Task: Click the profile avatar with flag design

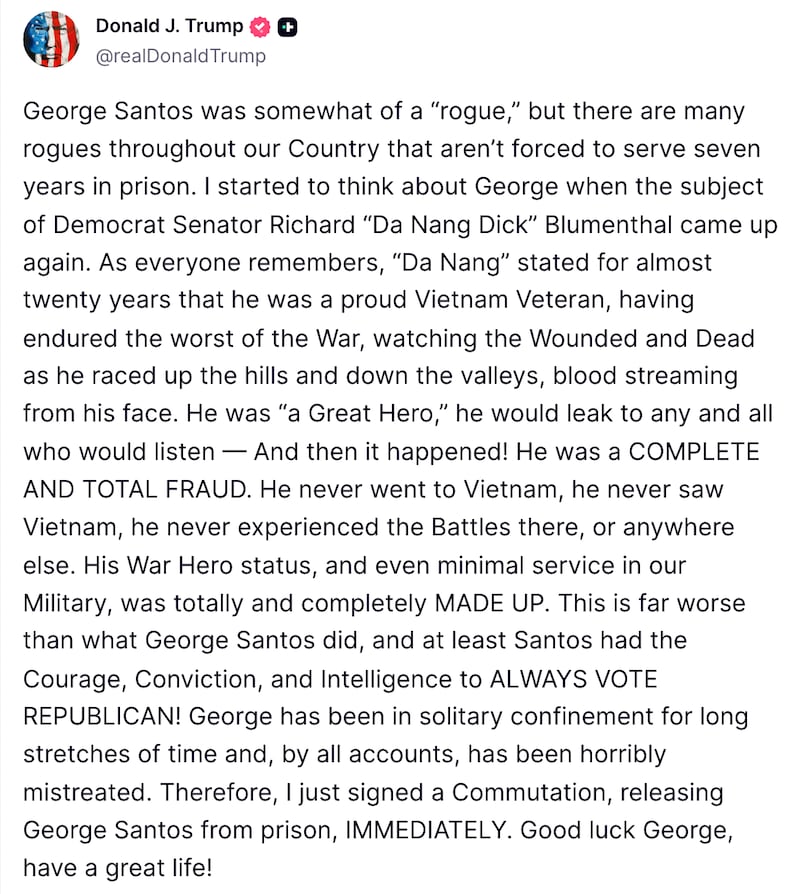Action: [x=51, y=40]
